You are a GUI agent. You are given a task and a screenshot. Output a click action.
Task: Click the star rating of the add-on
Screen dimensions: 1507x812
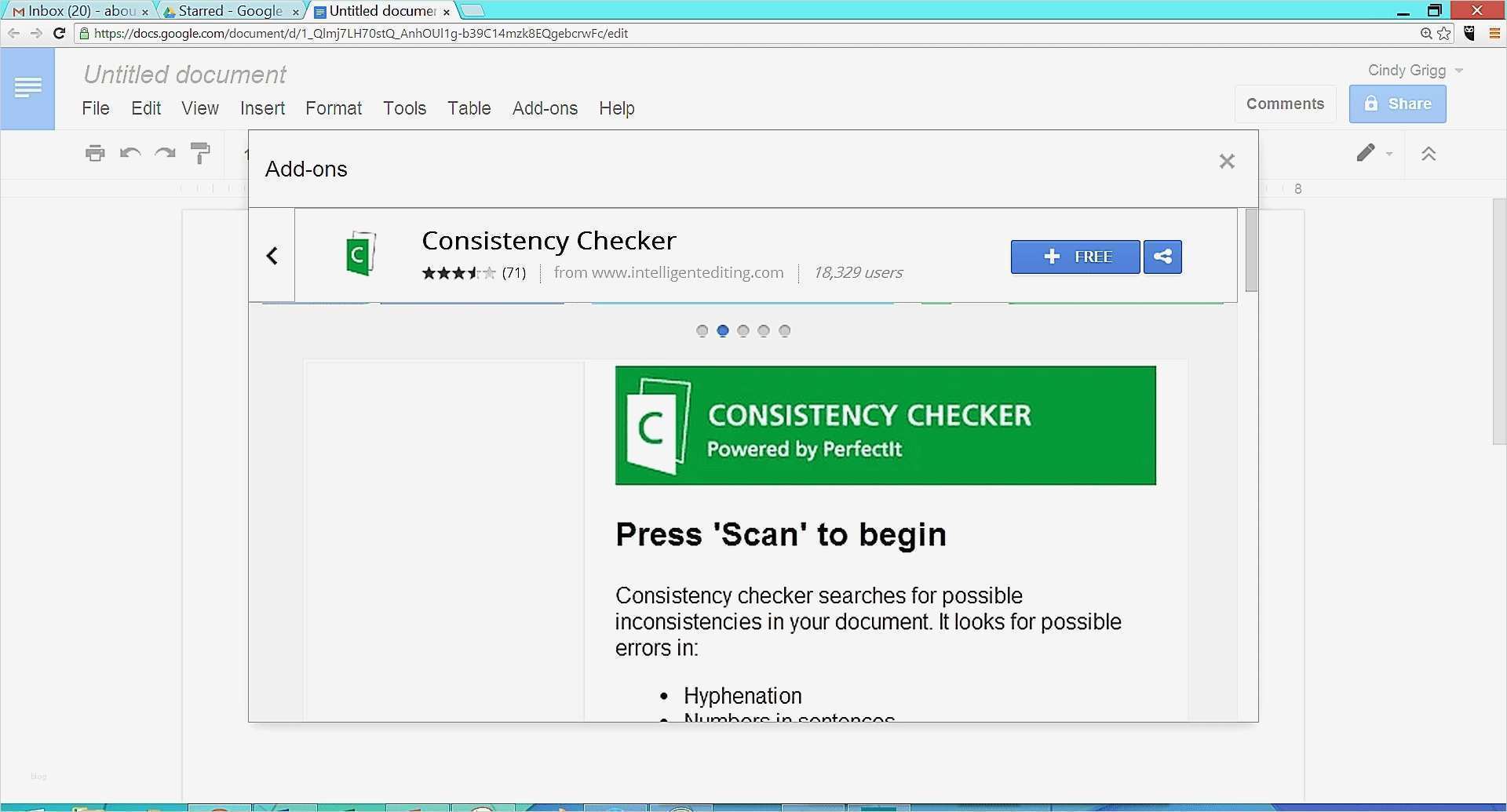click(x=458, y=273)
